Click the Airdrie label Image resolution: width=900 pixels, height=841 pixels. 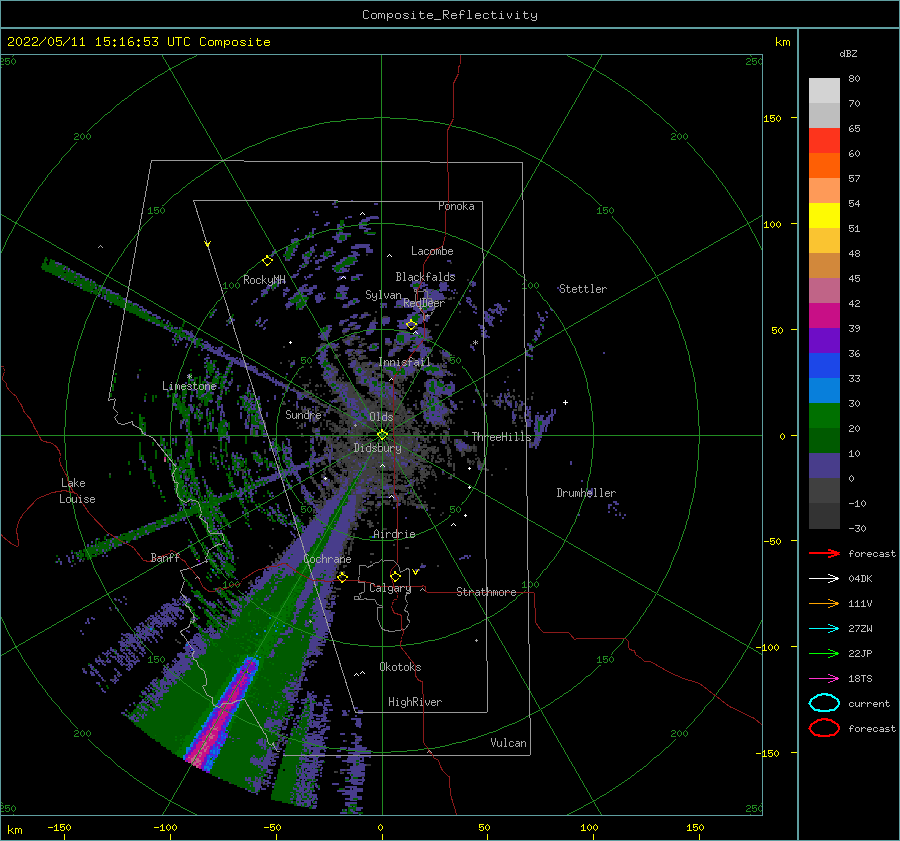point(394,534)
